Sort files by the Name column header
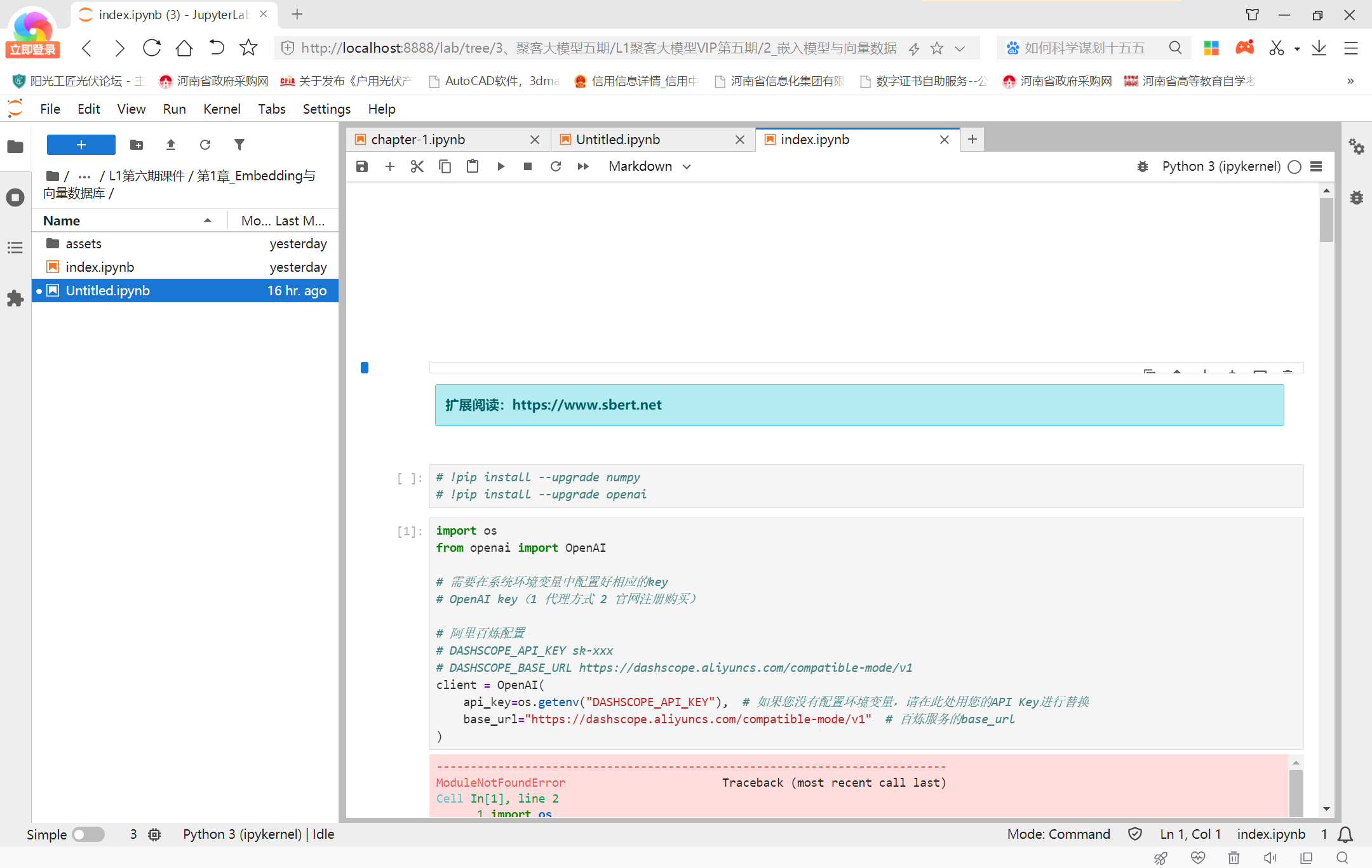The width and height of the screenshot is (1372, 868). [62, 220]
